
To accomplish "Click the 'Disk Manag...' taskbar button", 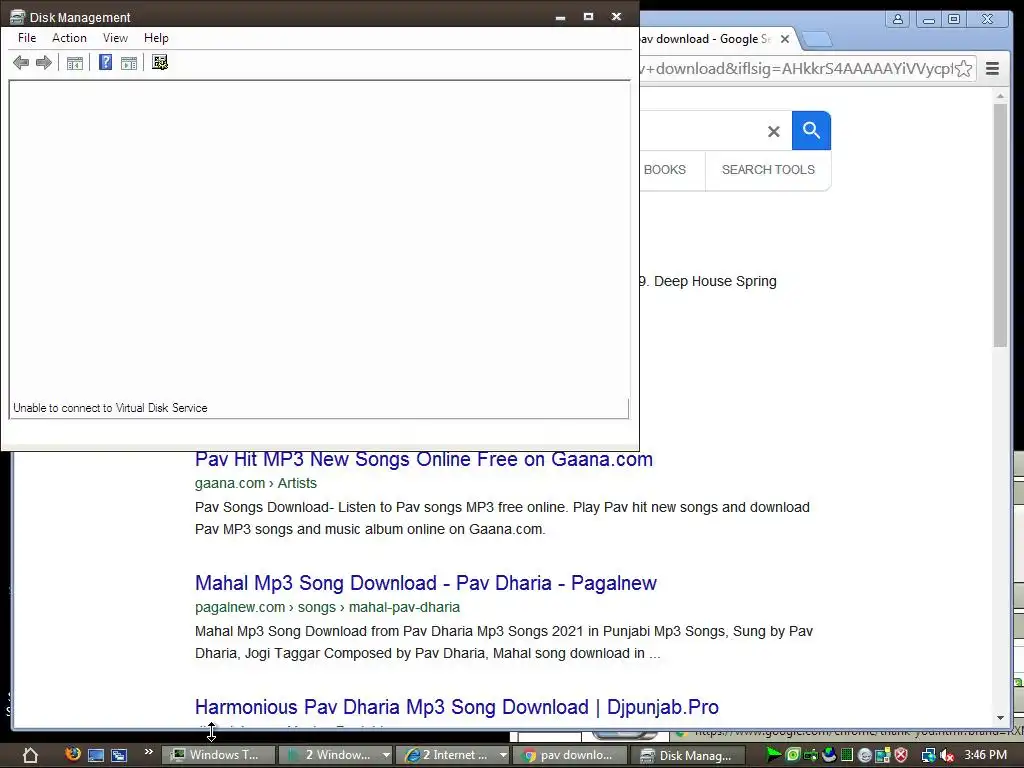I will point(688,755).
